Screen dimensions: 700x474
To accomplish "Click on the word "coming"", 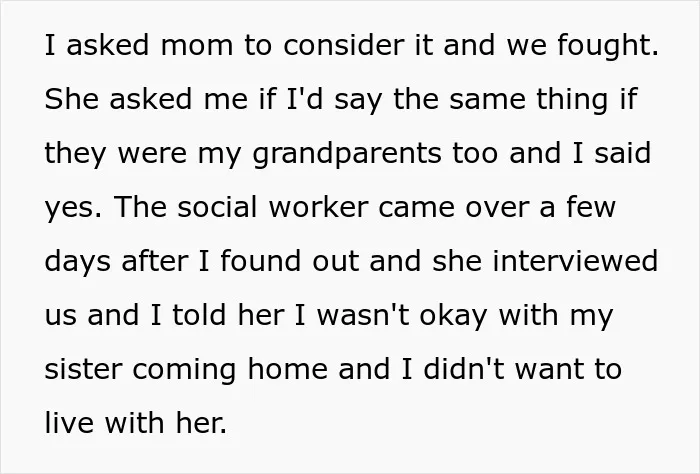I will click(x=184, y=371).
